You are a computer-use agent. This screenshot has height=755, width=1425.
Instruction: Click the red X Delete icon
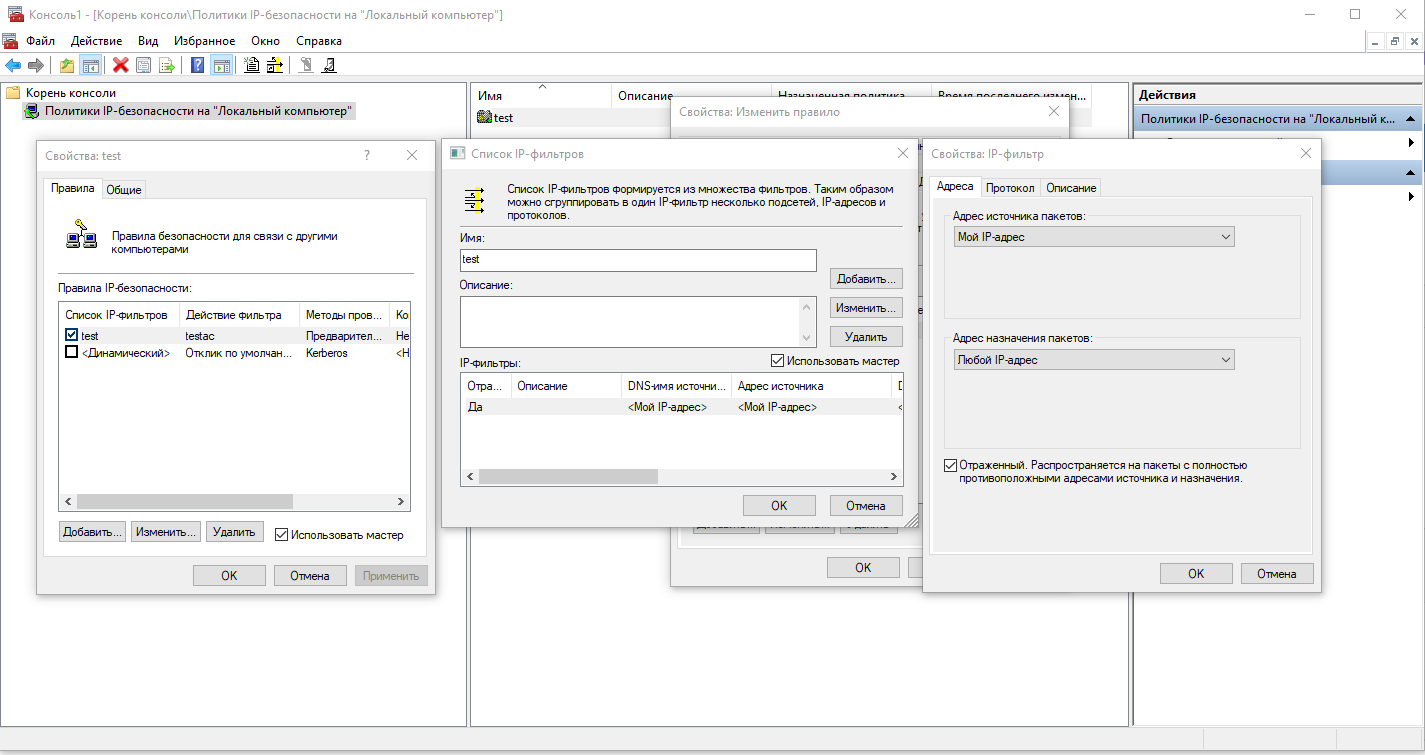pyautogui.click(x=120, y=66)
